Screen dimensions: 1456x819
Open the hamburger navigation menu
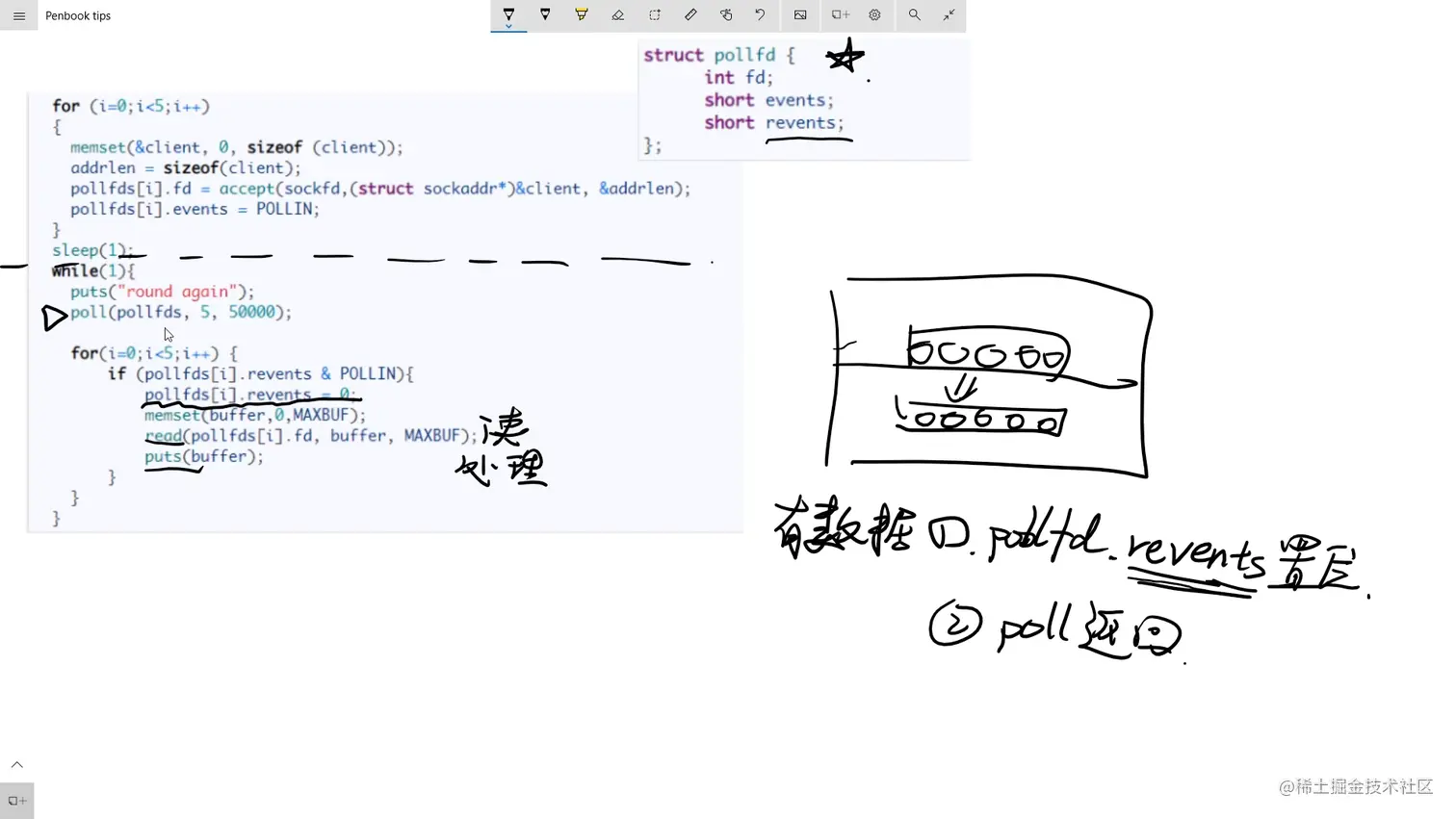pyautogui.click(x=18, y=15)
